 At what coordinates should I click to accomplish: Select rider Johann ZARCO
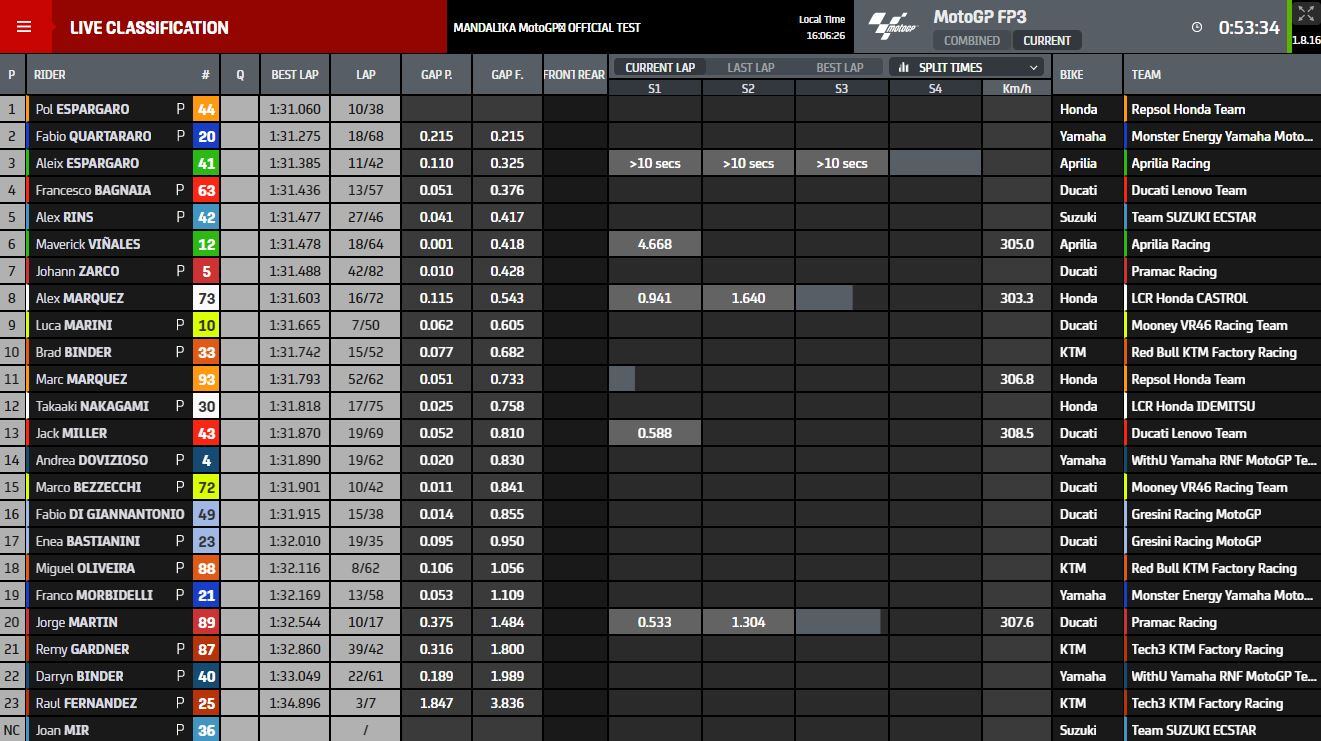(77, 271)
